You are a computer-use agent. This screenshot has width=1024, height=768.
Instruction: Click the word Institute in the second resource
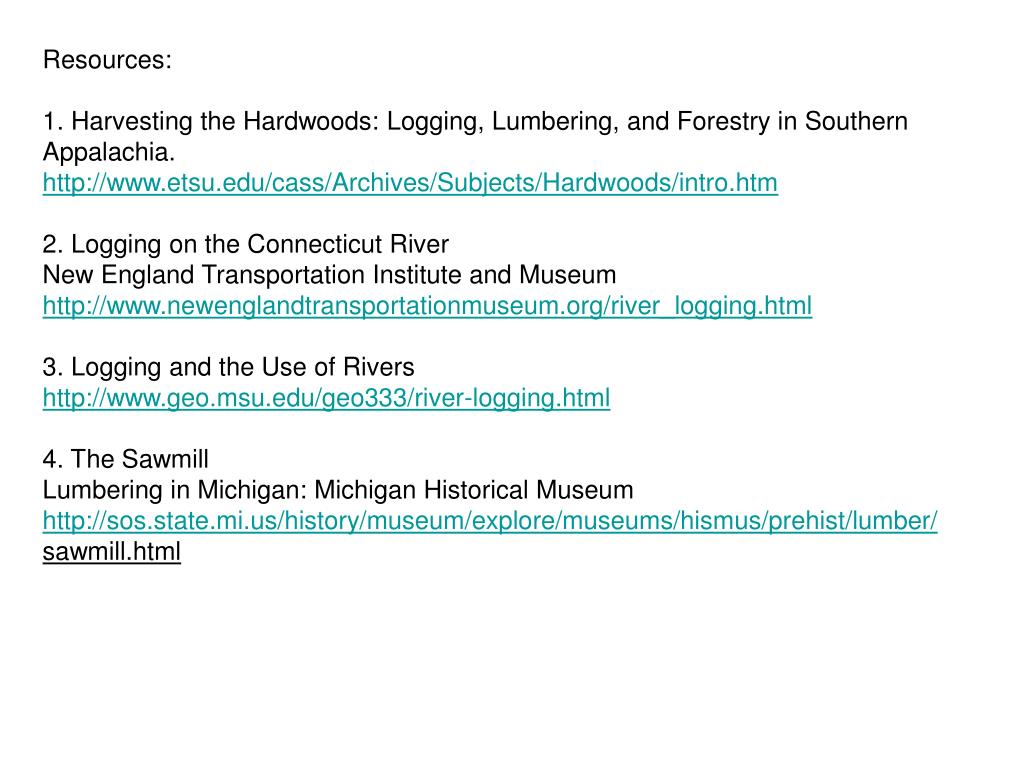tap(417, 275)
